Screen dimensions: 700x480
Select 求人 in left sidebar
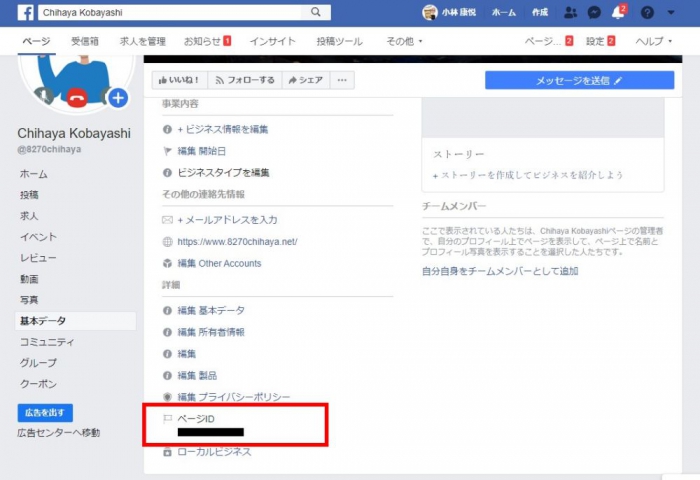29,216
